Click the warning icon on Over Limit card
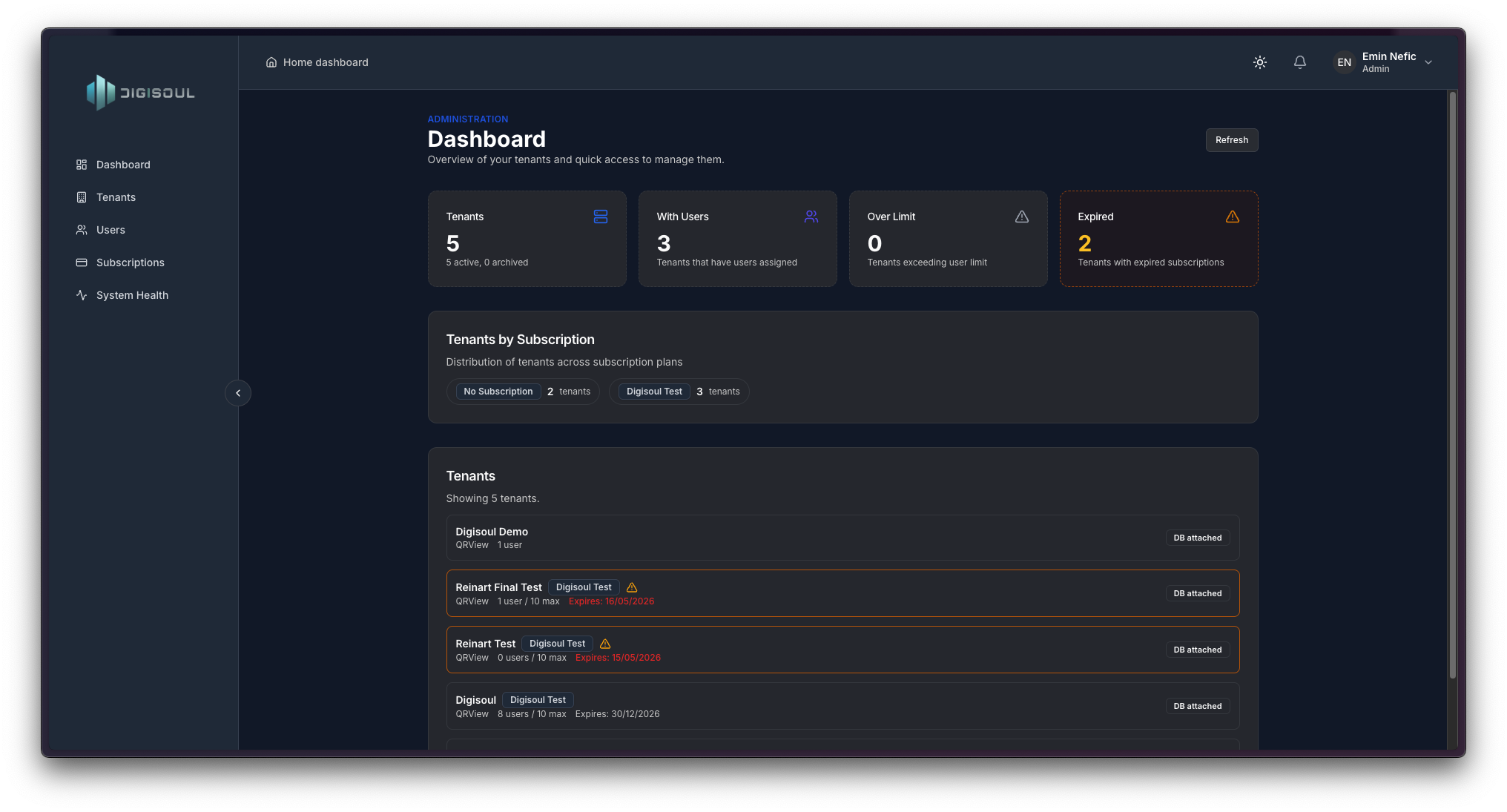Screen dimensions: 1507x812 [1022, 217]
